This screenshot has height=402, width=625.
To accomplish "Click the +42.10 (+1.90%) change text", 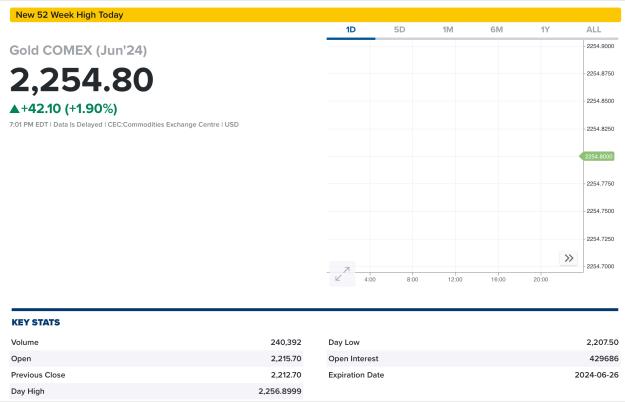I will tap(69, 109).
